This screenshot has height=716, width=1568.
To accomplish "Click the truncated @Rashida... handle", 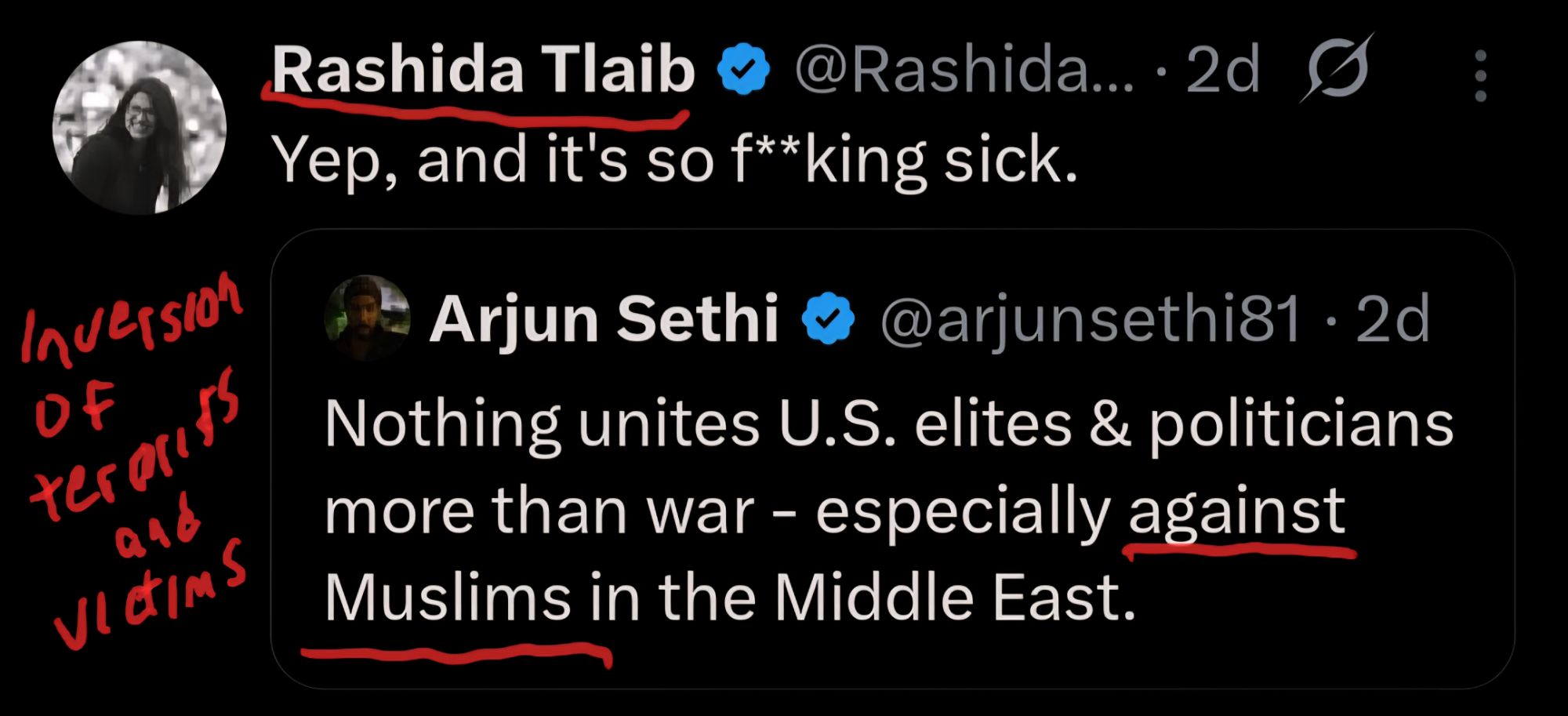I will pos(964,71).
